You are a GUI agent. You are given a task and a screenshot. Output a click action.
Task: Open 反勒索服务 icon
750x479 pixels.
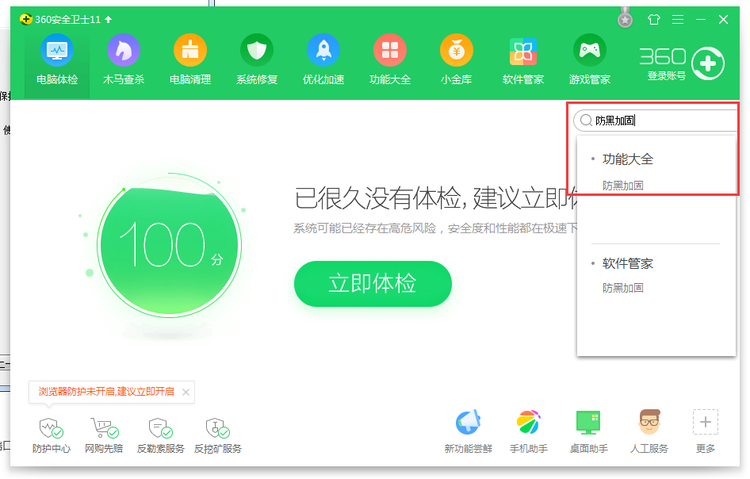click(160, 428)
